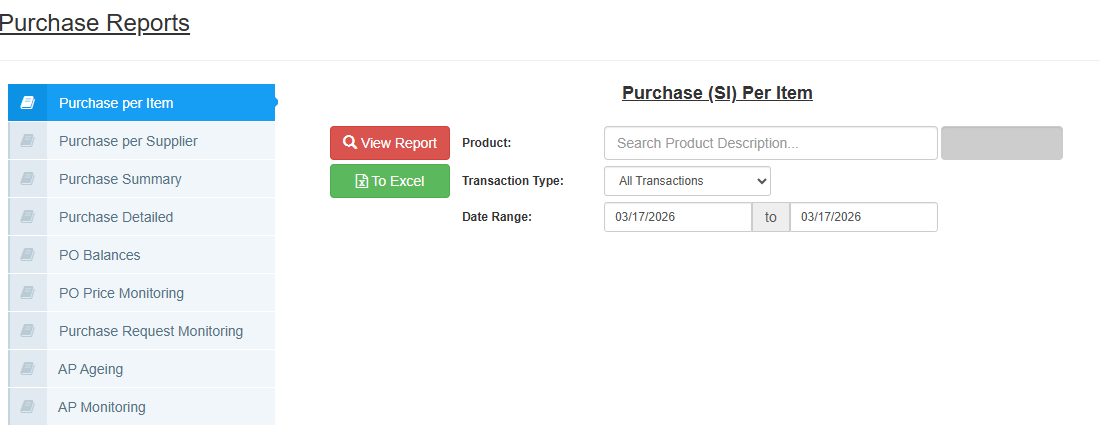Click book icon beside AP Ageing
Screen dimensions: 1100x439
click(x=27, y=369)
